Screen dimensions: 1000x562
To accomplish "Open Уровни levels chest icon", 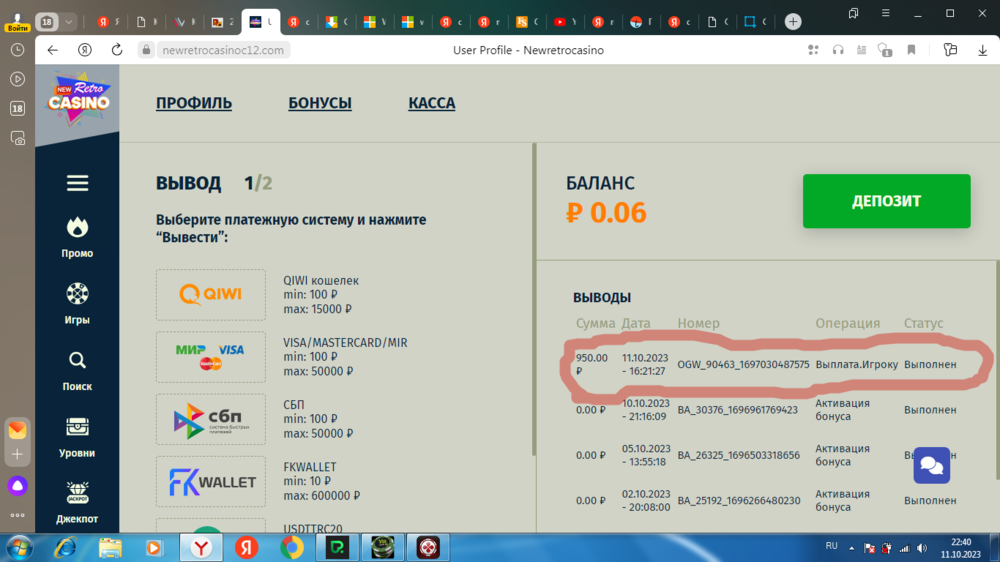I will pos(77,427).
